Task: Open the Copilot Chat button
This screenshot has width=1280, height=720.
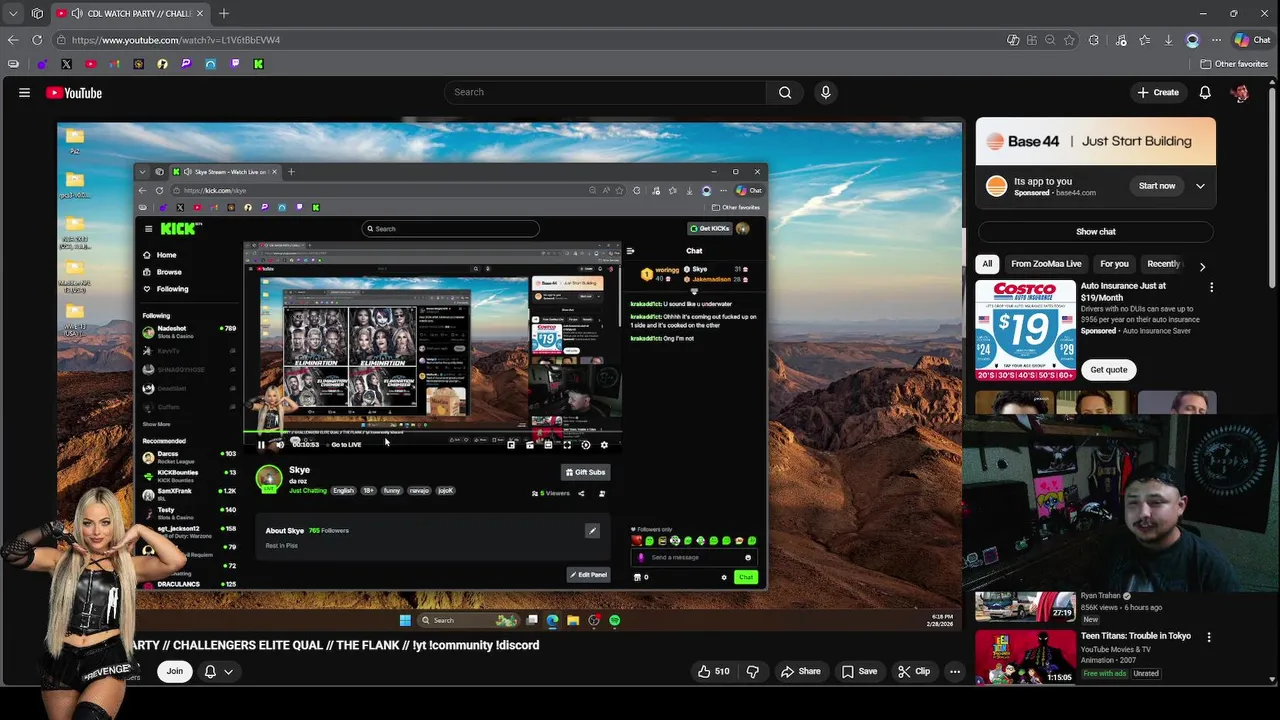Action: click(x=1252, y=40)
